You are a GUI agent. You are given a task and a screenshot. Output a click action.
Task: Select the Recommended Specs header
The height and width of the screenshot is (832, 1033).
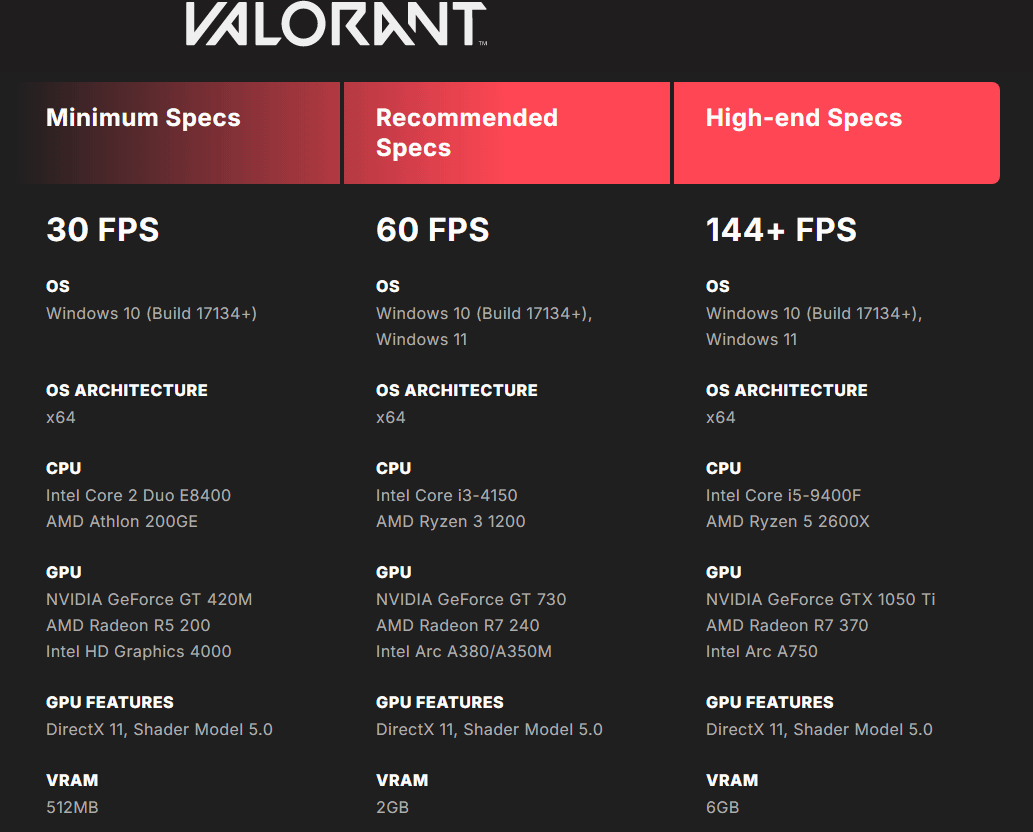tap(507, 133)
